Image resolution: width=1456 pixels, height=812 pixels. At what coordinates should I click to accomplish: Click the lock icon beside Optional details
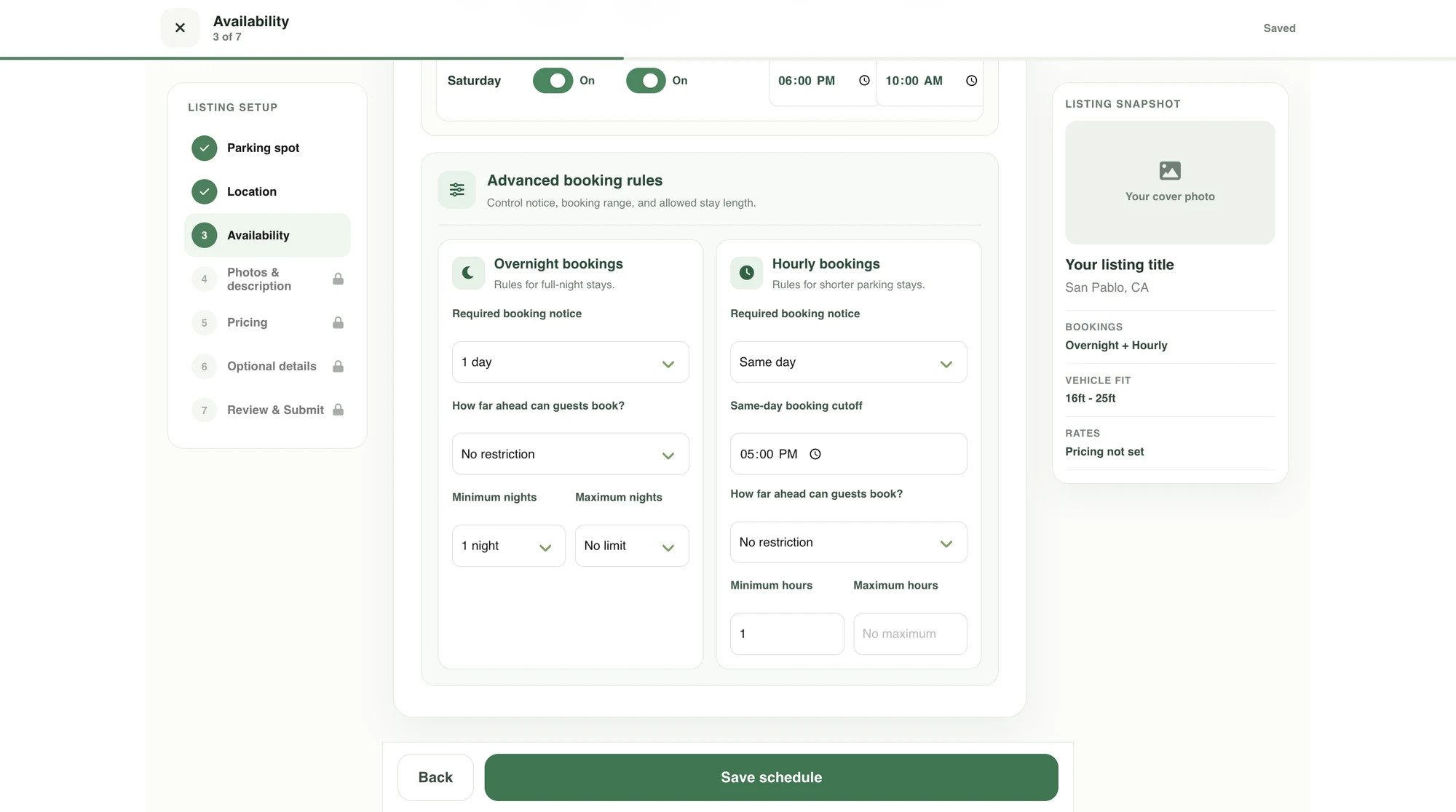pos(338,366)
